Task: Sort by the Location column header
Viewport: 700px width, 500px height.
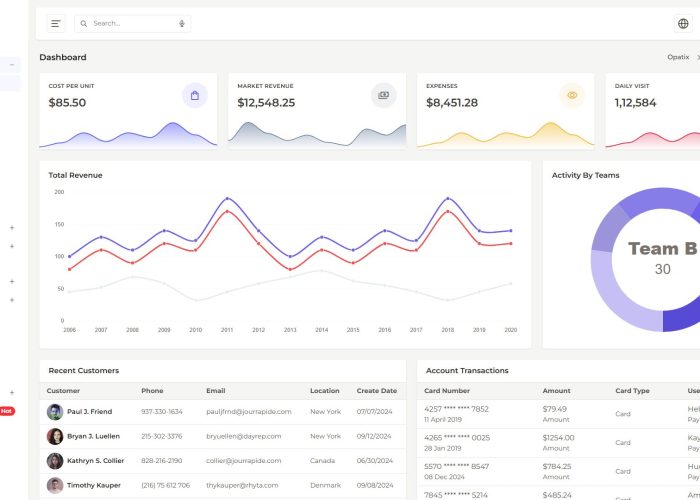Action: 325,391
